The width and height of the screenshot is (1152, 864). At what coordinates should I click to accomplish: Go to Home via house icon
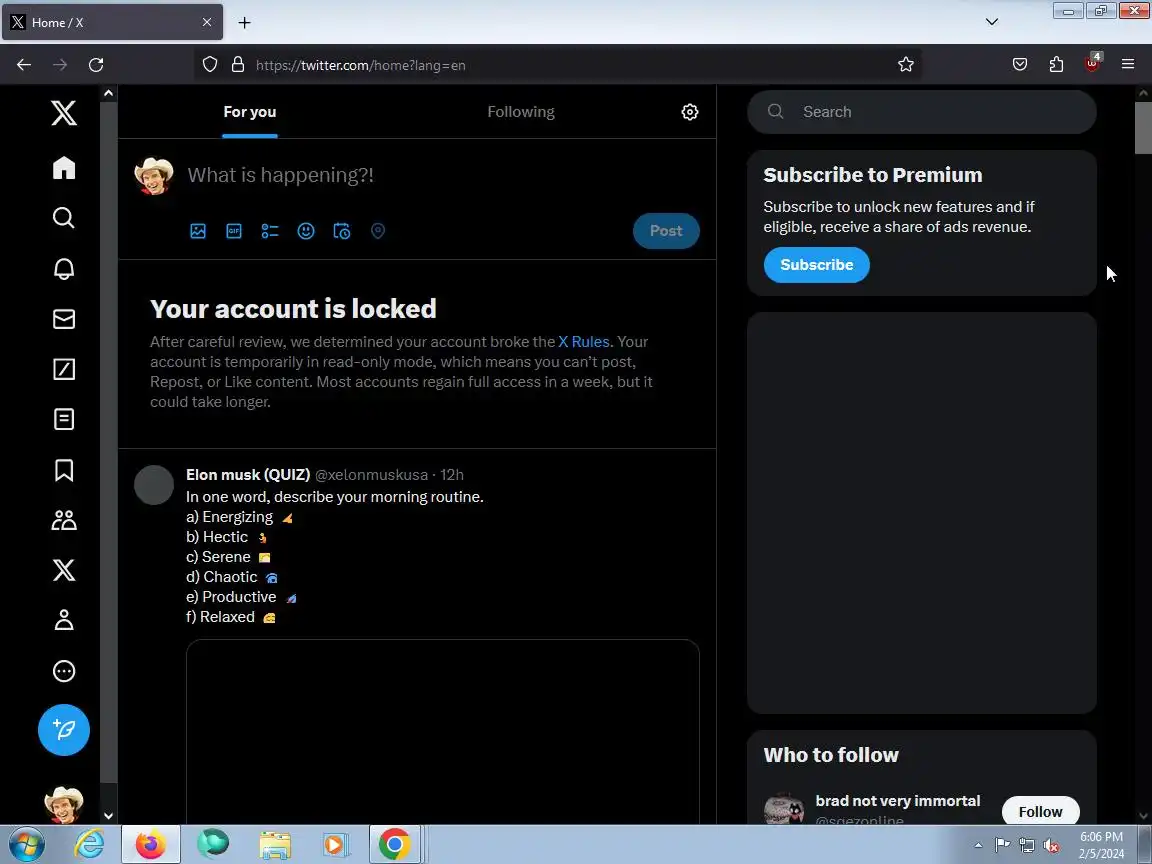tap(64, 168)
